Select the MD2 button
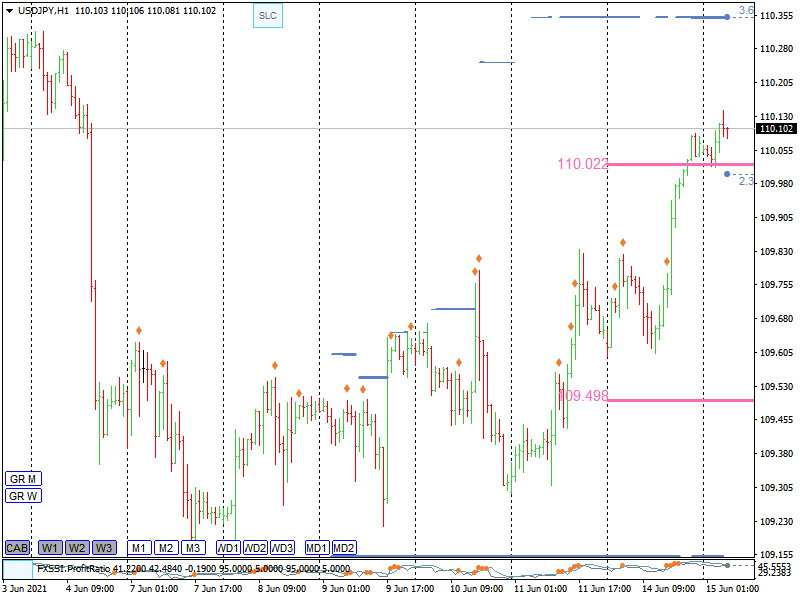The image size is (800, 600). (x=344, y=548)
